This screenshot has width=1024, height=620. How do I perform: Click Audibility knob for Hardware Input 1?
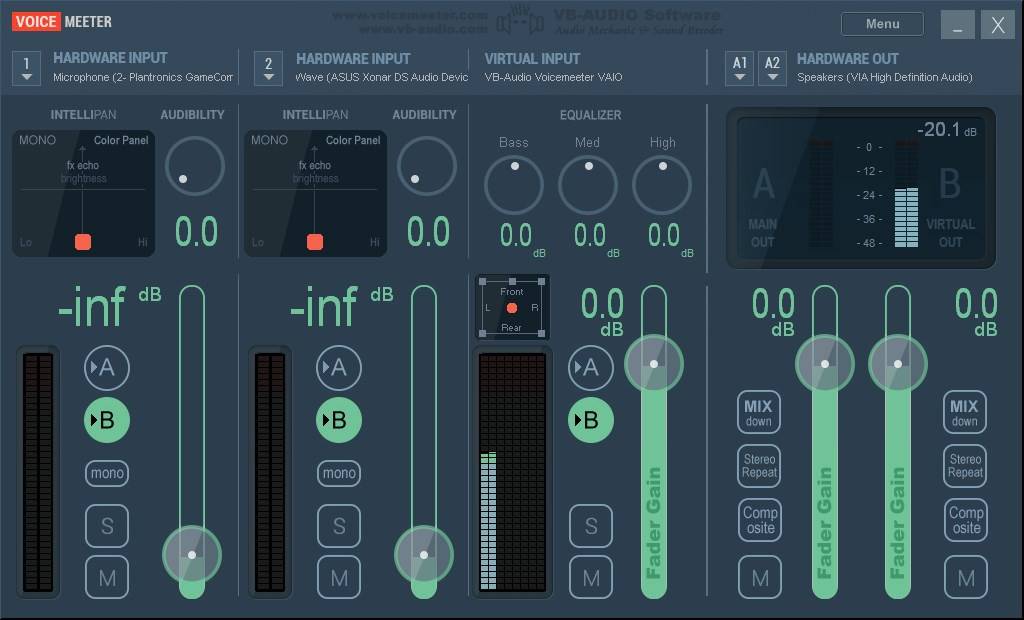[x=193, y=165]
